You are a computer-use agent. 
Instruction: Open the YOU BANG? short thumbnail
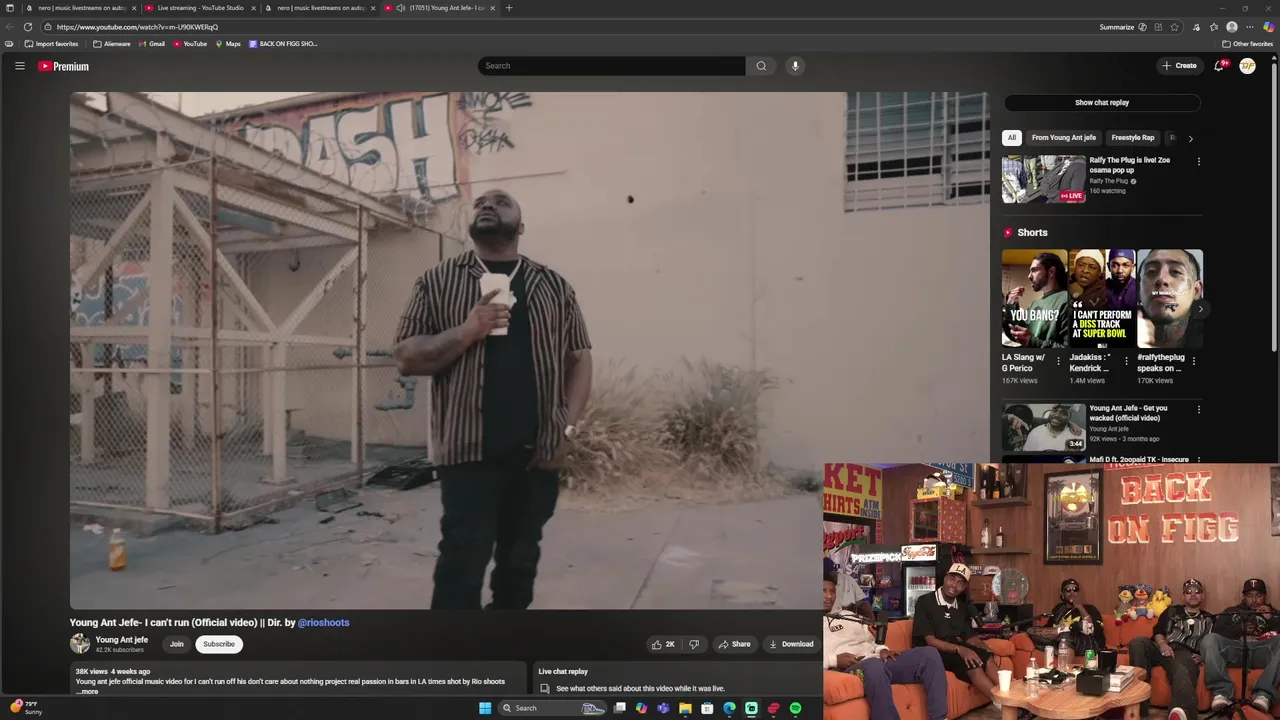1035,298
